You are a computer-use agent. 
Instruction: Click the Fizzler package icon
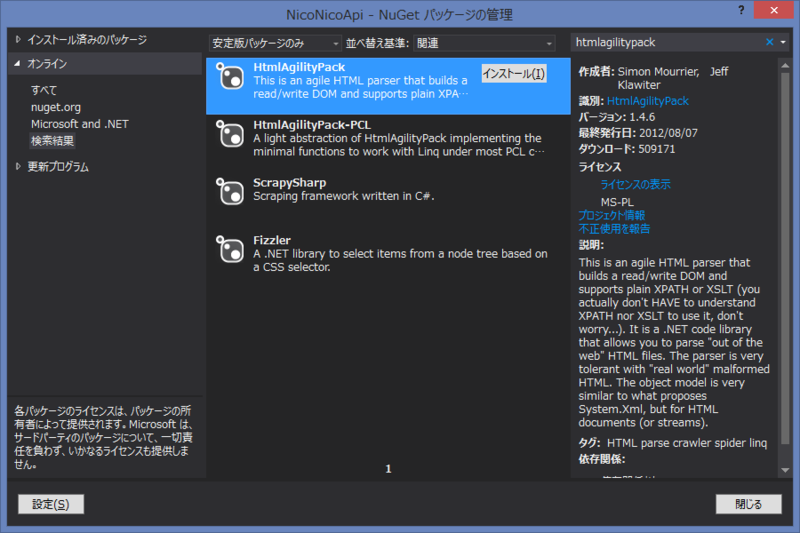coord(230,249)
